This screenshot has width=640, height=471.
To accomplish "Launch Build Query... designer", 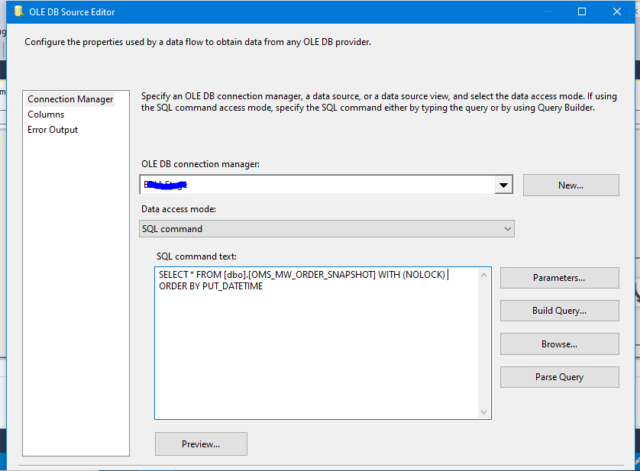I will 559,311.
